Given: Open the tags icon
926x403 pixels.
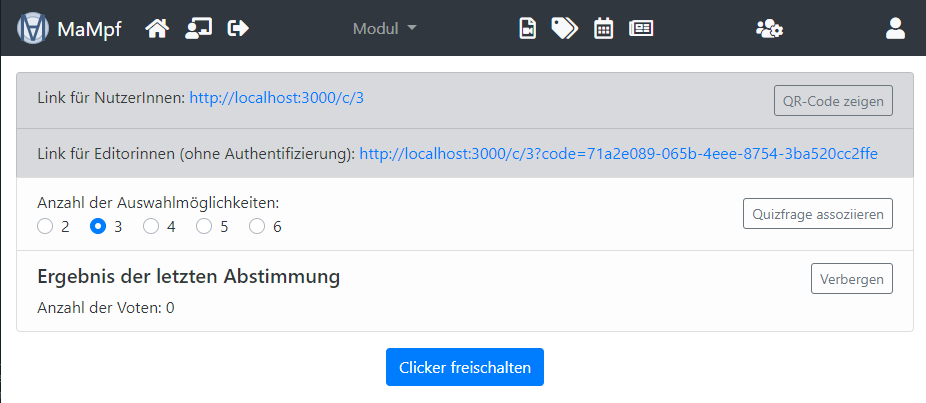Looking at the screenshot, I should click(564, 29).
